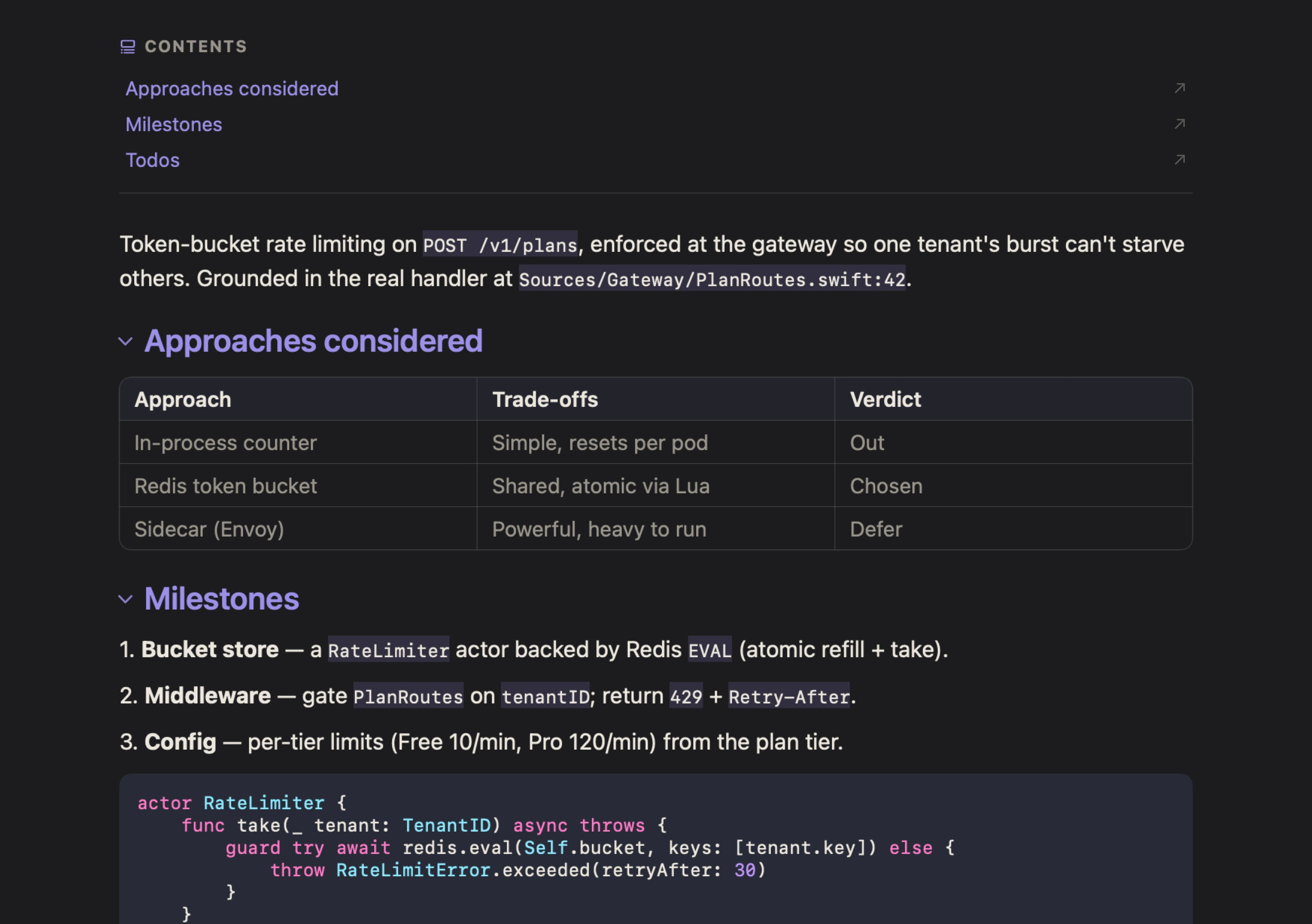Click the 'Out' verdict cell
Image resolution: width=1312 pixels, height=924 pixels.
(1013, 443)
